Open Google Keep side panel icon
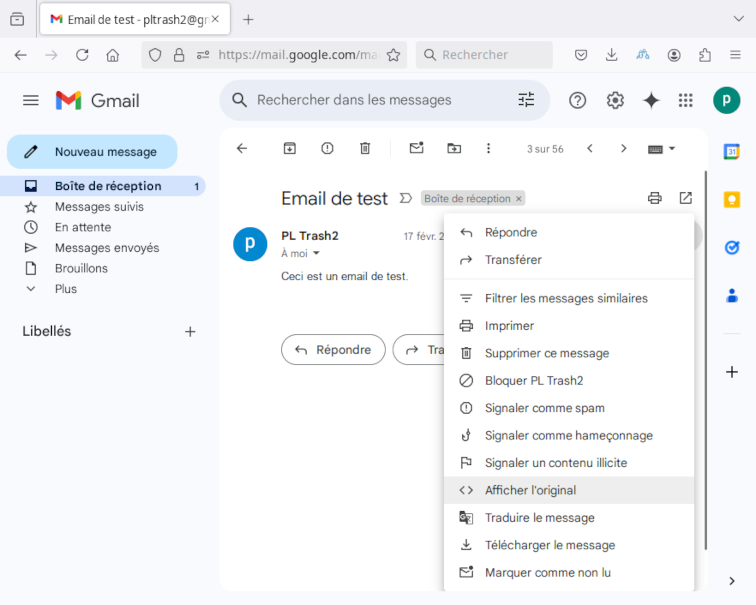The height and width of the screenshot is (605, 756). click(x=731, y=199)
